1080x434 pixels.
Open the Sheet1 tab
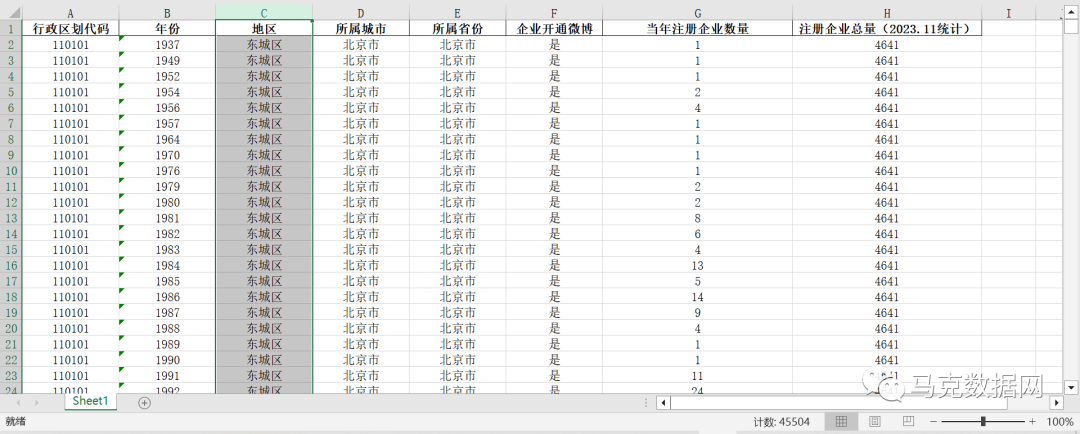(91, 401)
